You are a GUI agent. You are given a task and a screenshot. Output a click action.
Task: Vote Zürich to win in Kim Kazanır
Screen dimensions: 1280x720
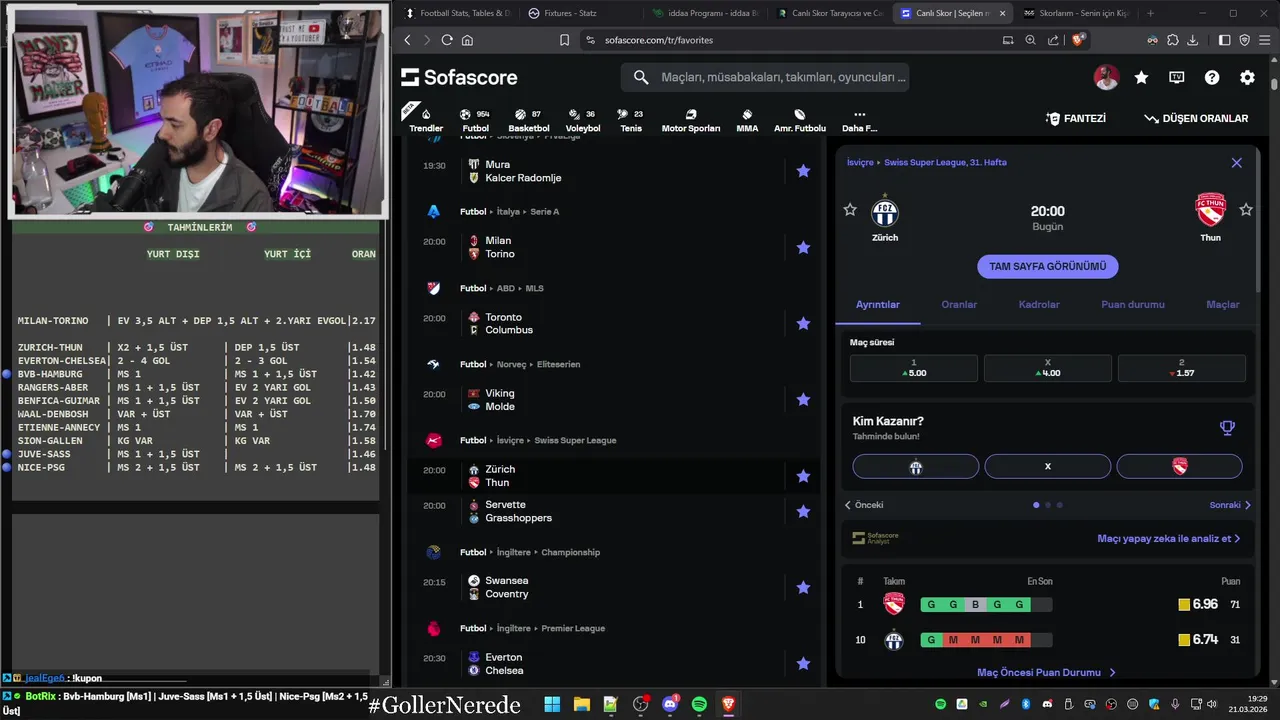tap(915, 466)
